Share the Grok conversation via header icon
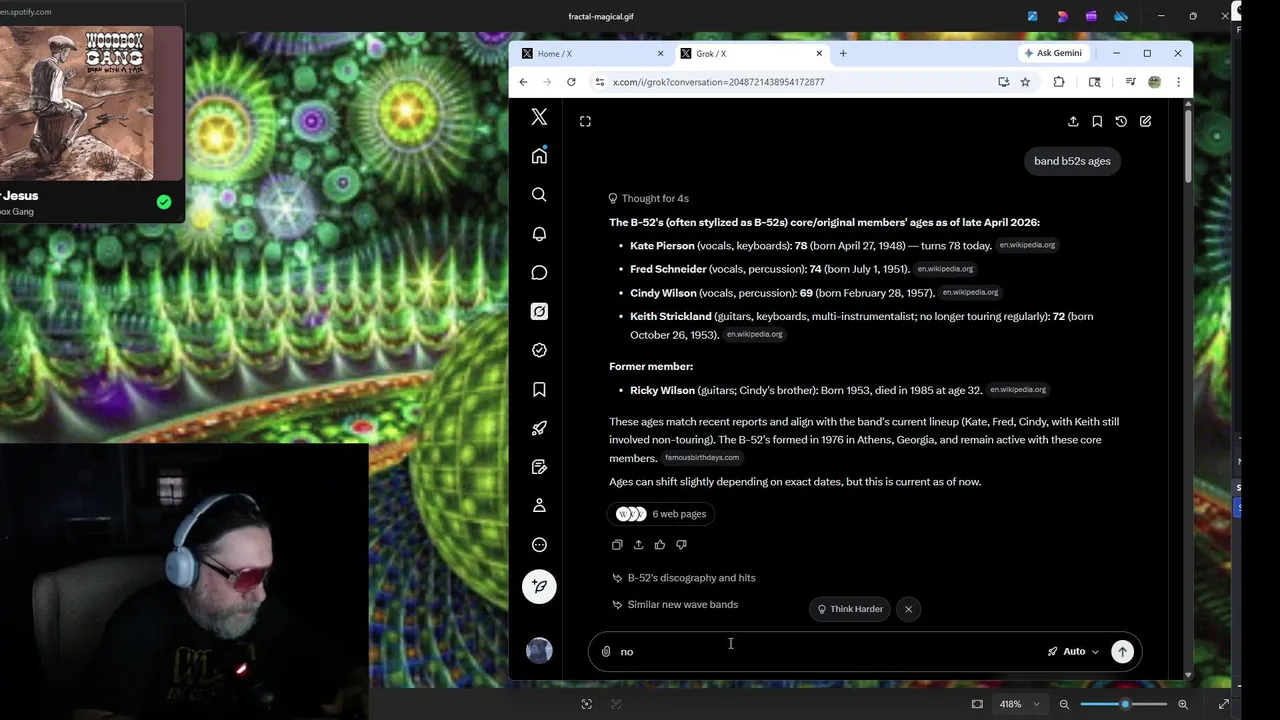This screenshot has height=720, width=1280. point(1073,121)
